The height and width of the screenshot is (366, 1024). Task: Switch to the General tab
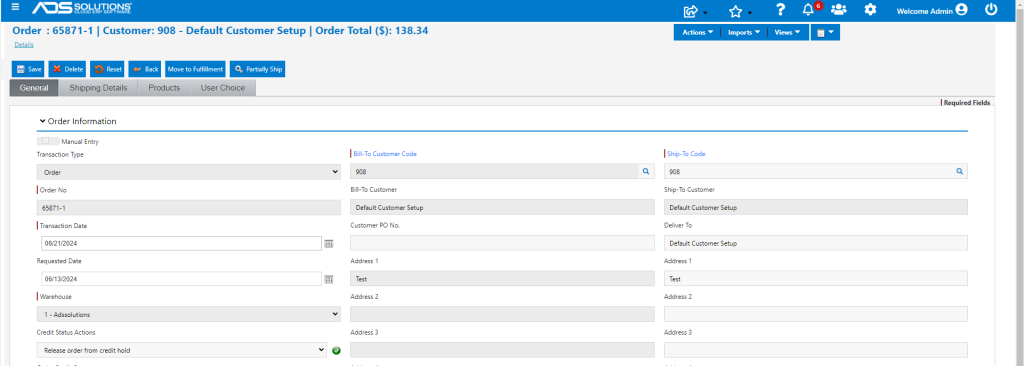point(34,88)
